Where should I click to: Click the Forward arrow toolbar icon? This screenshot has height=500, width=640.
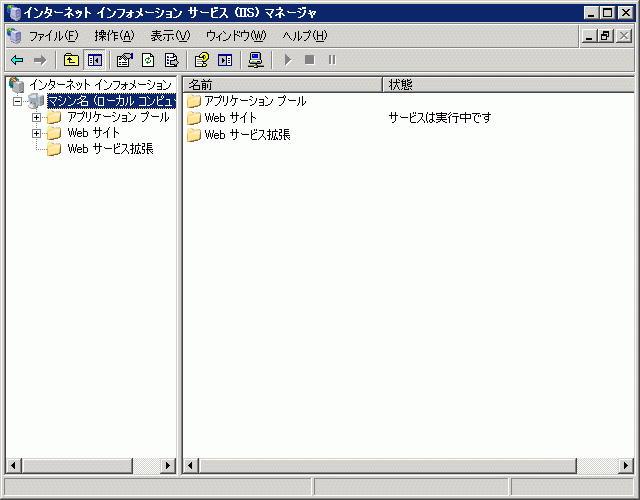(x=40, y=60)
